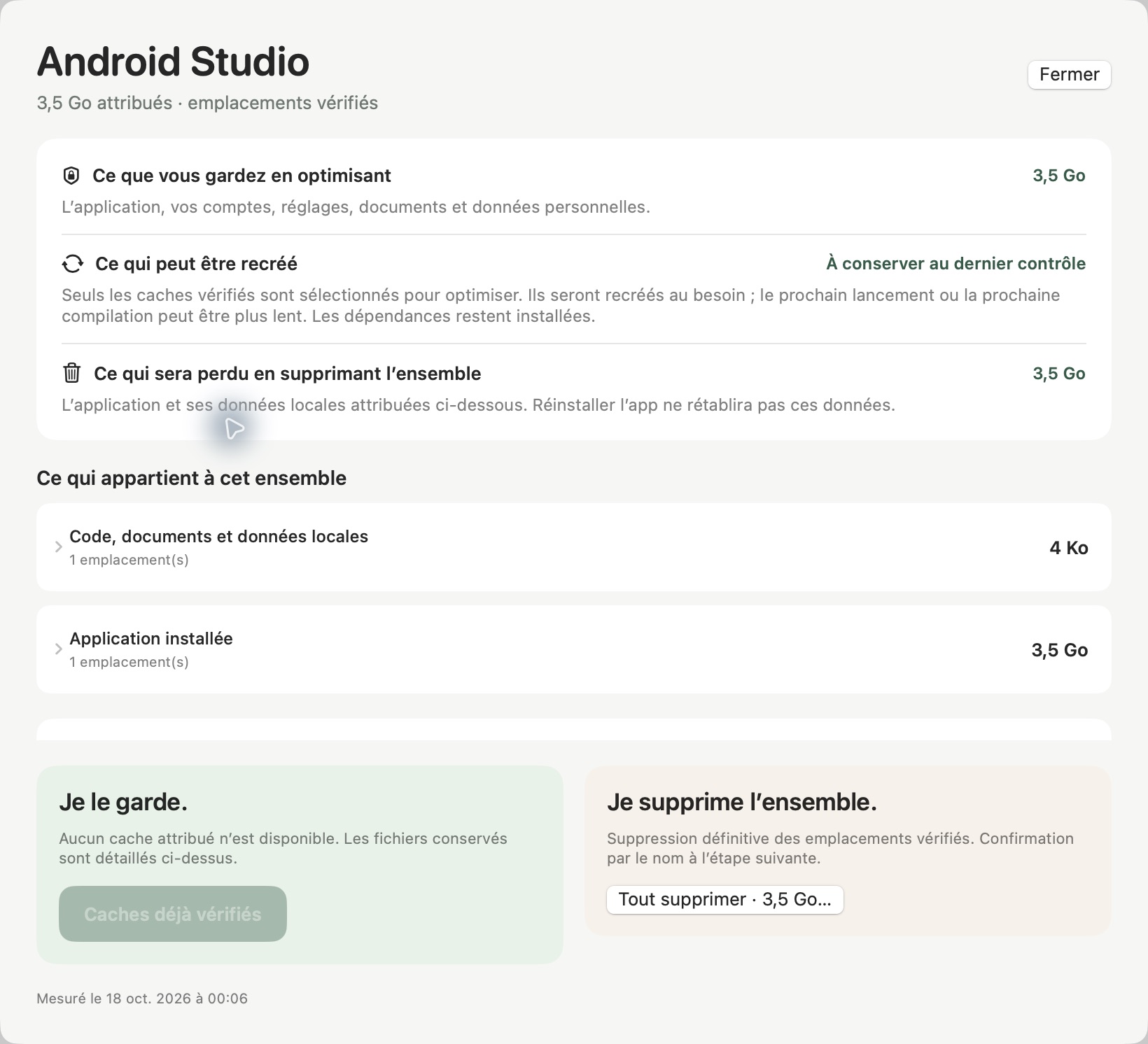The width and height of the screenshot is (1148, 1044).
Task: Click 'Ce que vous gardez en optimisant' heading
Action: tap(241, 176)
